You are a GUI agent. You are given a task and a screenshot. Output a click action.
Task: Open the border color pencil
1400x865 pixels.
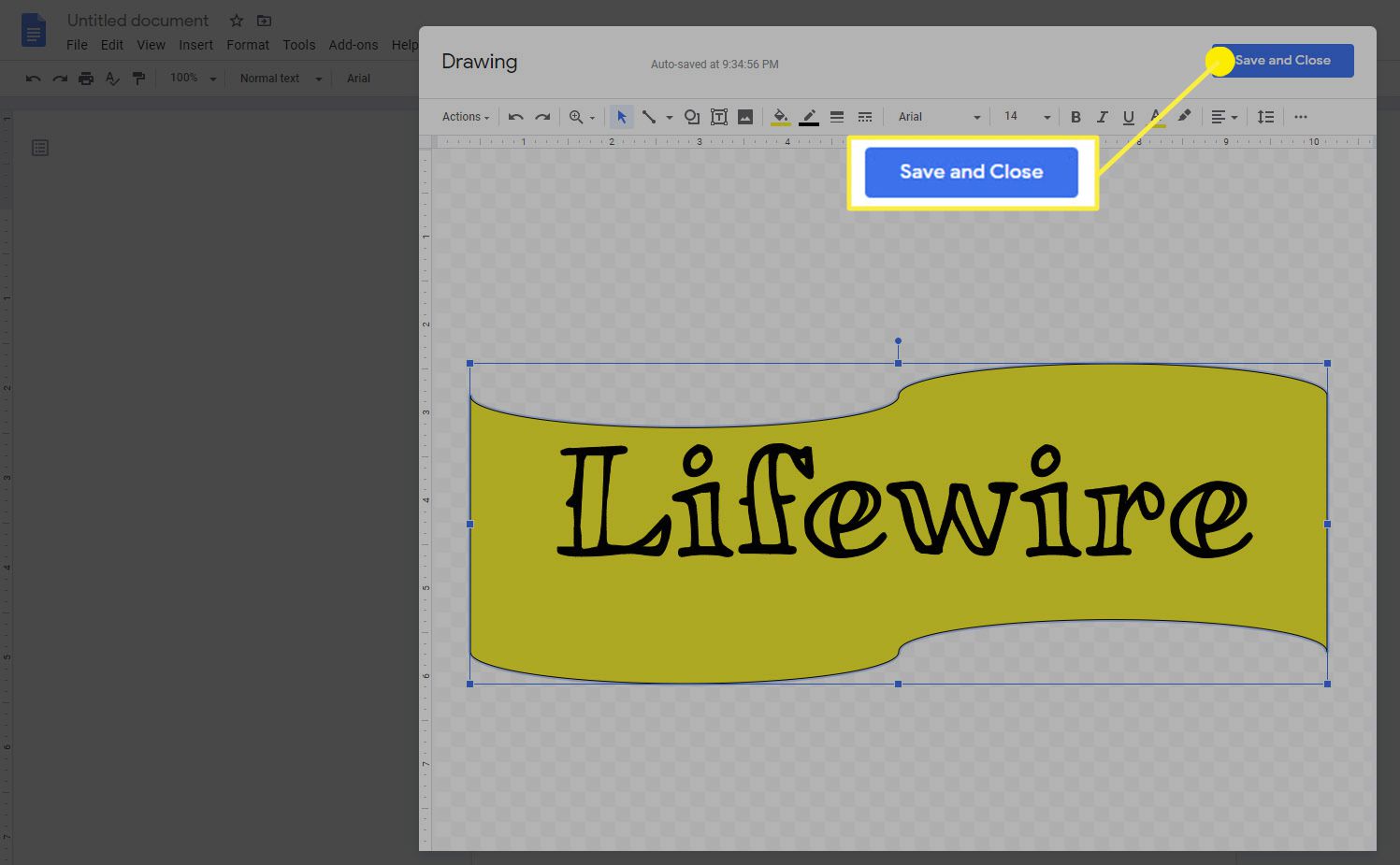coord(809,117)
